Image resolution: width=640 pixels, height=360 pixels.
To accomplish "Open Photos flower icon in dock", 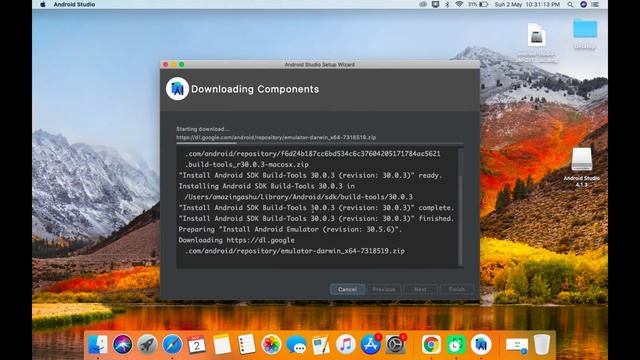I will click(x=271, y=345).
